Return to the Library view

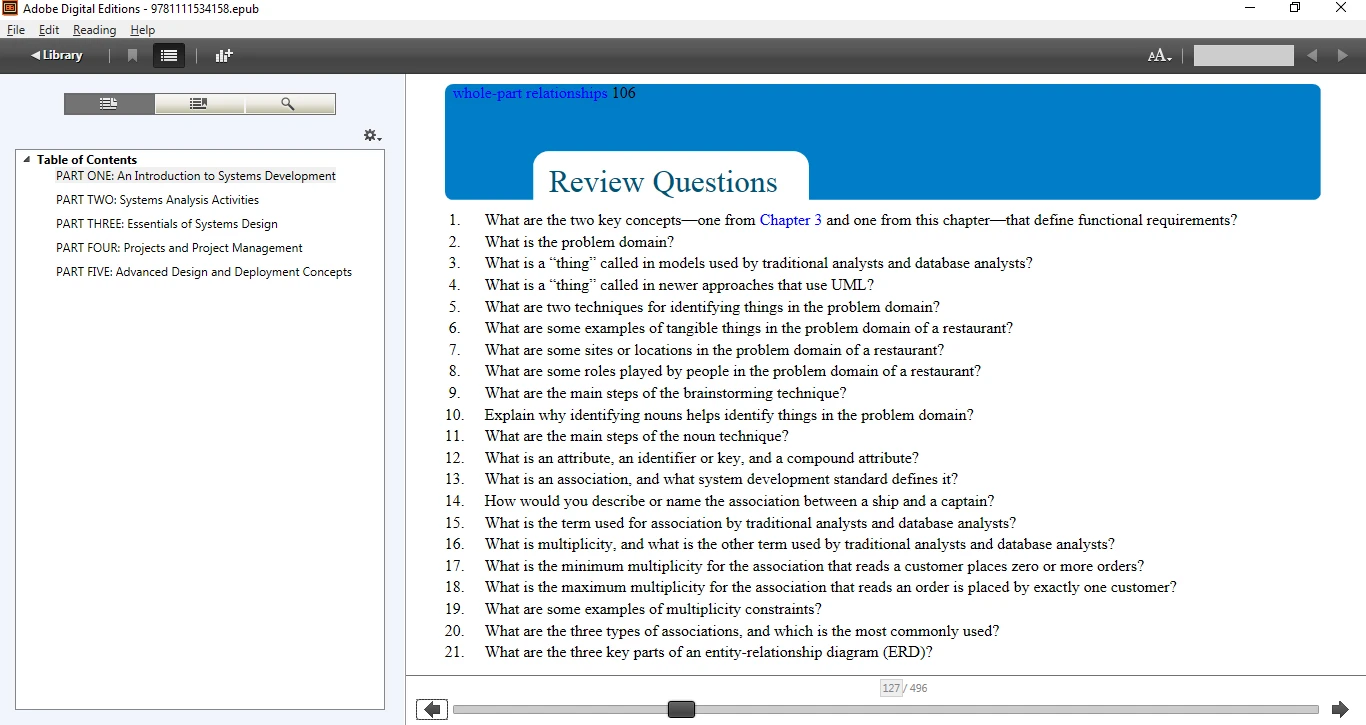(57, 55)
